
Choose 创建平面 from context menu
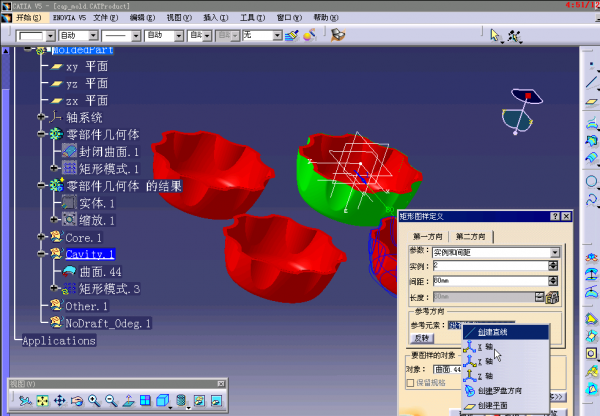tap(505, 405)
